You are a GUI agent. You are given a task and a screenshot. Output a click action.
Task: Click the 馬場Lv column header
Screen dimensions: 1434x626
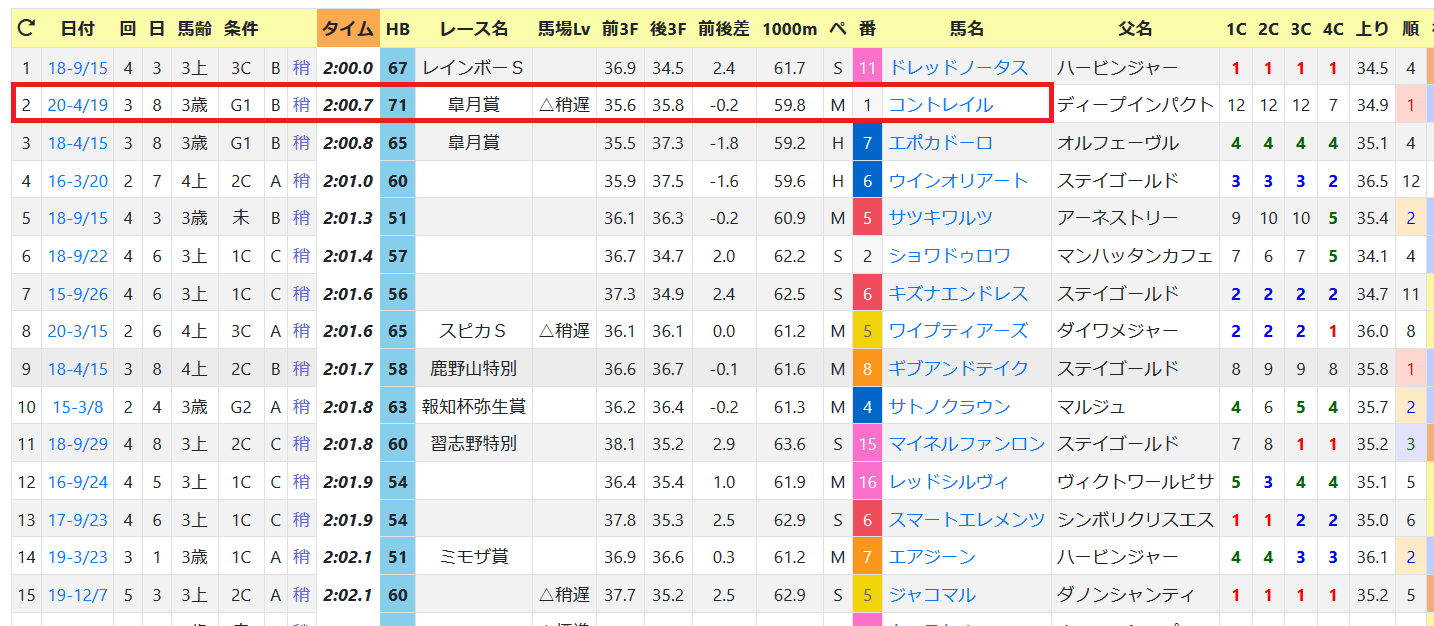click(x=564, y=29)
